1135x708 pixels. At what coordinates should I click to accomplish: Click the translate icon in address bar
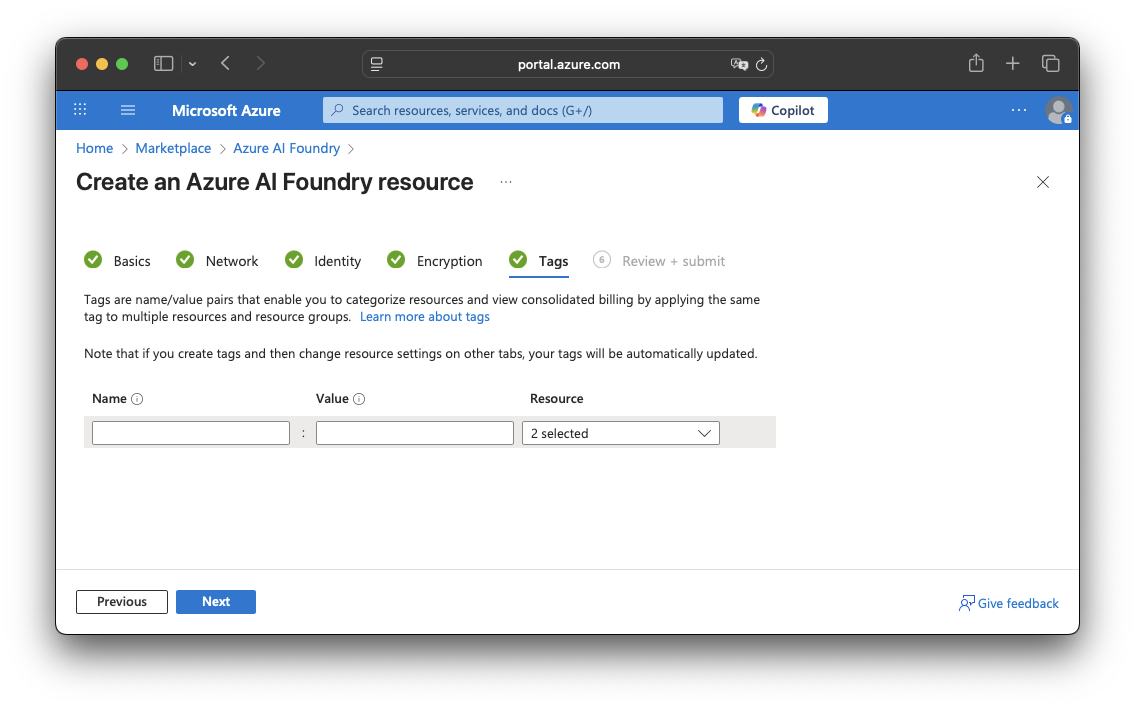pyautogui.click(x=739, y=64)
